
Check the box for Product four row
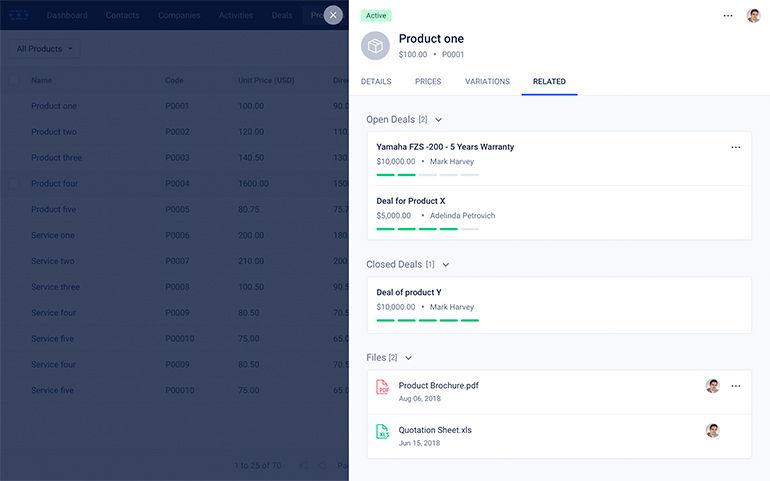click(x=14, y=184)
